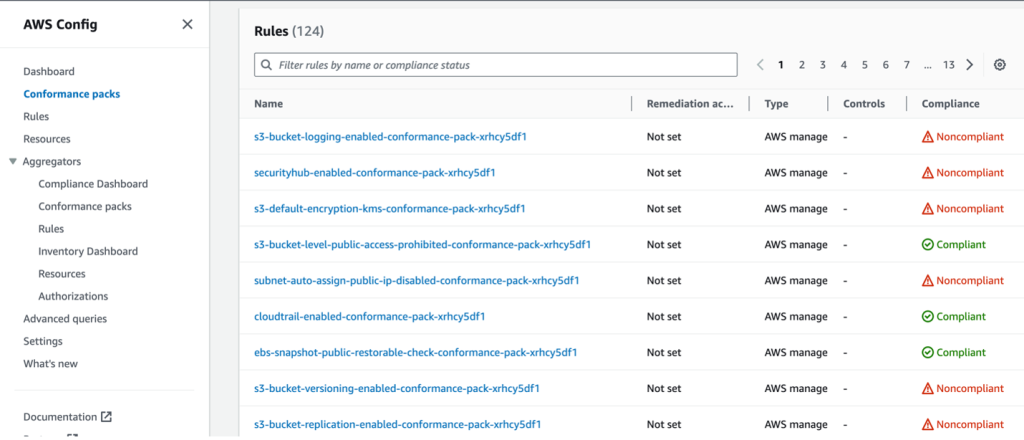
Task: Sort by the Type column header
Action: (x=776, y=104)
